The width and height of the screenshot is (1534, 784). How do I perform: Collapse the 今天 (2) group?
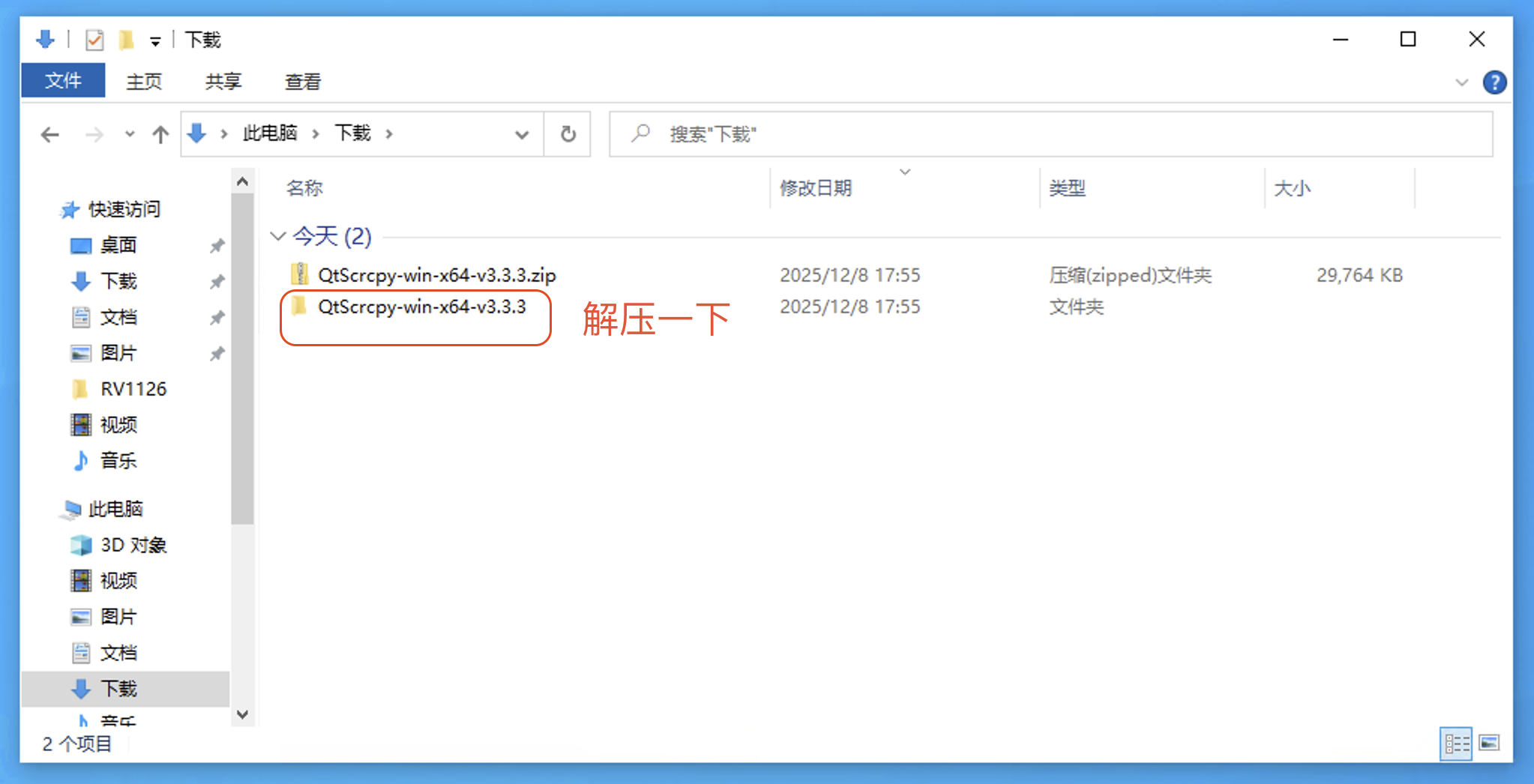pos(278,236)
